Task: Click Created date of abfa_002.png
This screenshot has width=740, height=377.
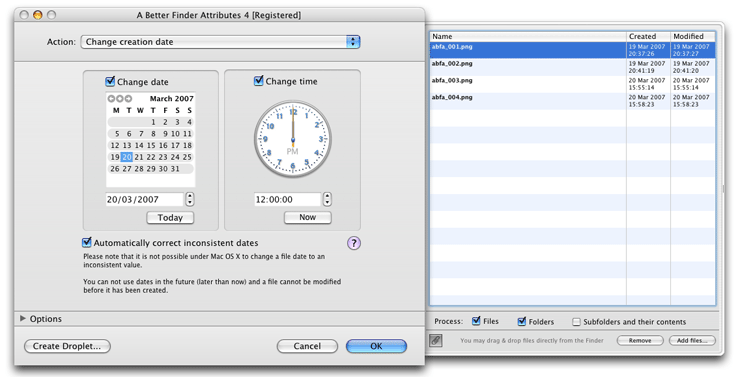Action: pos(647,67)
